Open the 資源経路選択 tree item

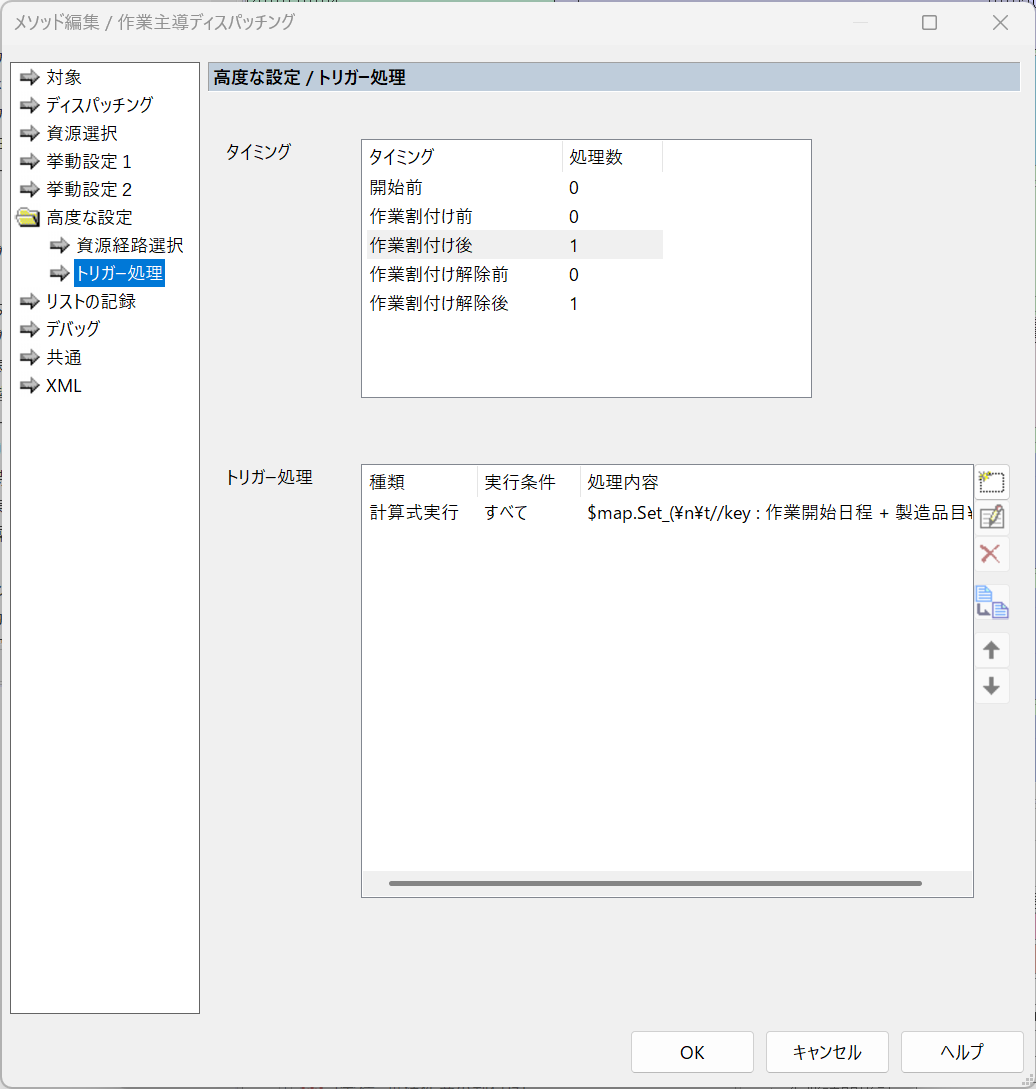click(129, 245)
